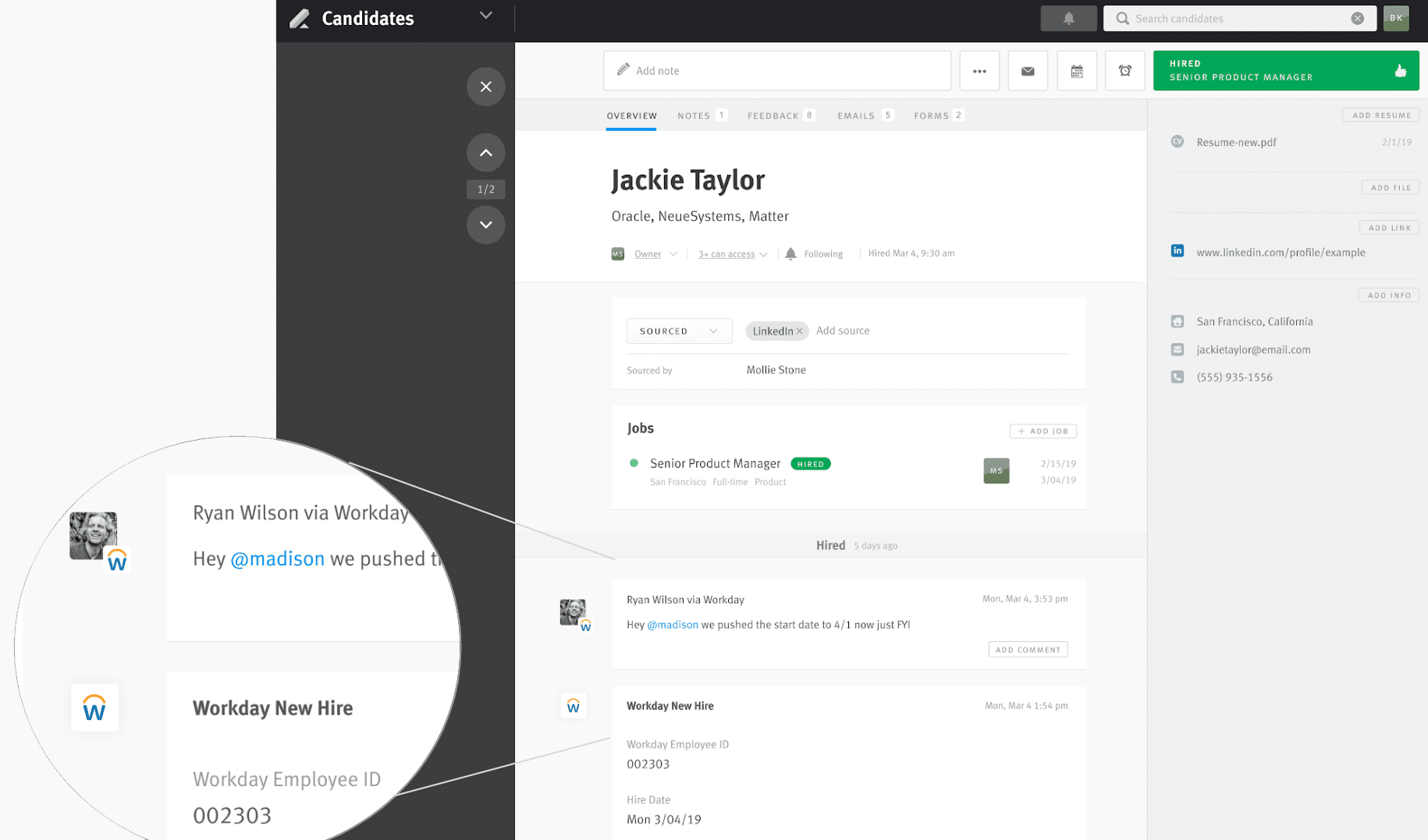Toggle Following on Jackie Taylor's profile
This screenshot has width=1428, height=840.
(814, 253)
